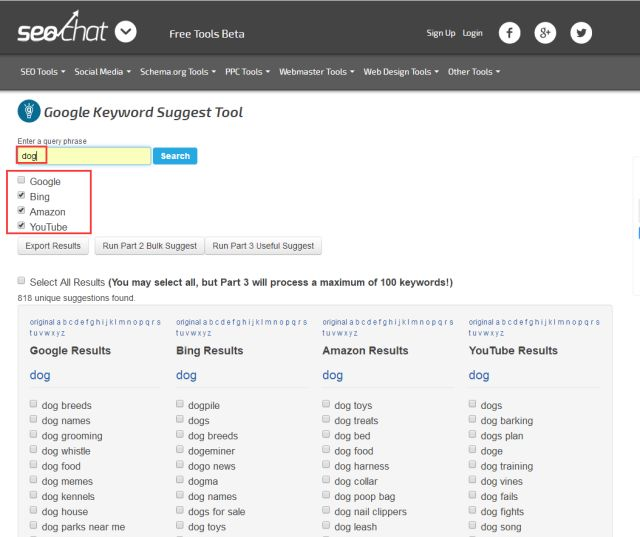Jump to 'original' in Bing Results column

pos(188,322)
